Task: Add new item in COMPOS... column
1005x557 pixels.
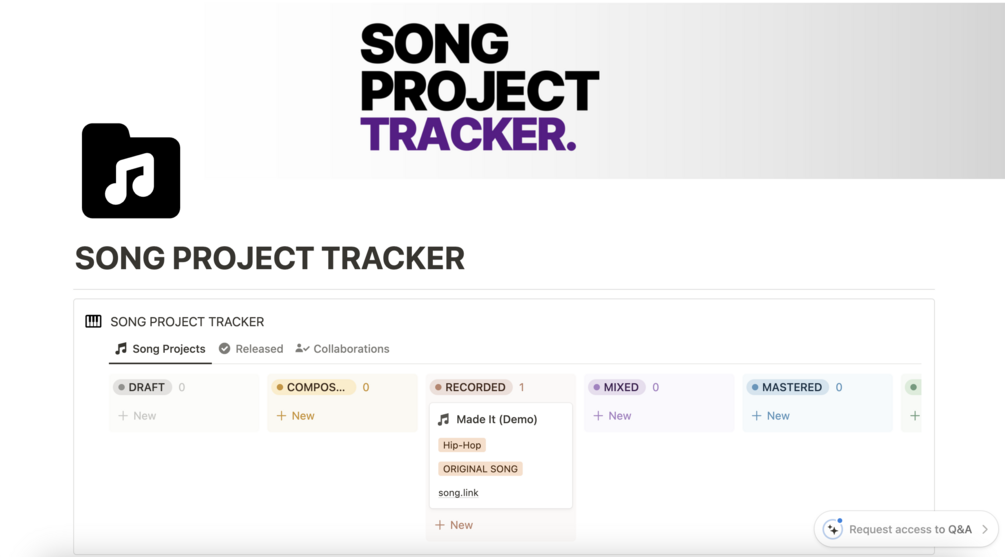Action: [x=296, y=416]
